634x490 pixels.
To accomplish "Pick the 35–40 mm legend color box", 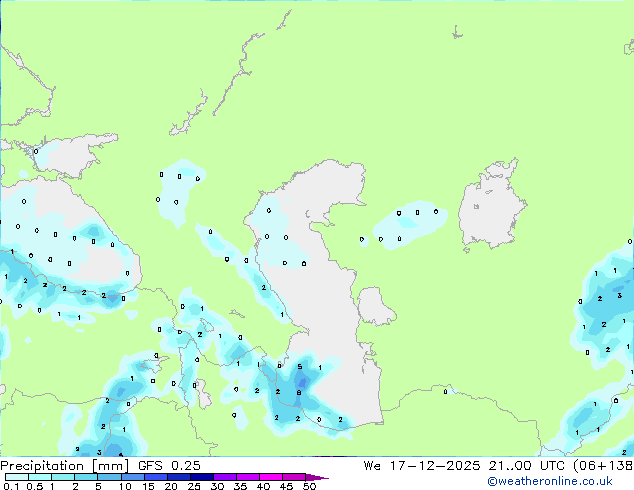I will click(248, 477).
